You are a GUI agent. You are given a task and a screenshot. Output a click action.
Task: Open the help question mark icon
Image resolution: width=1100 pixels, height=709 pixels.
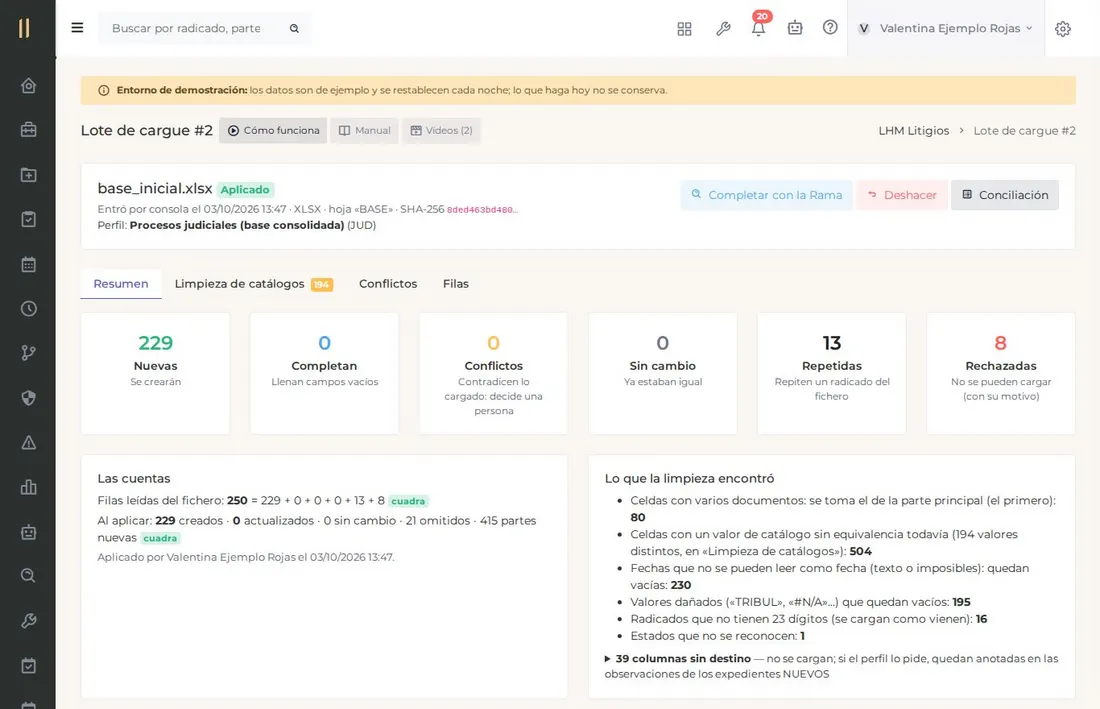coord(830,27)
